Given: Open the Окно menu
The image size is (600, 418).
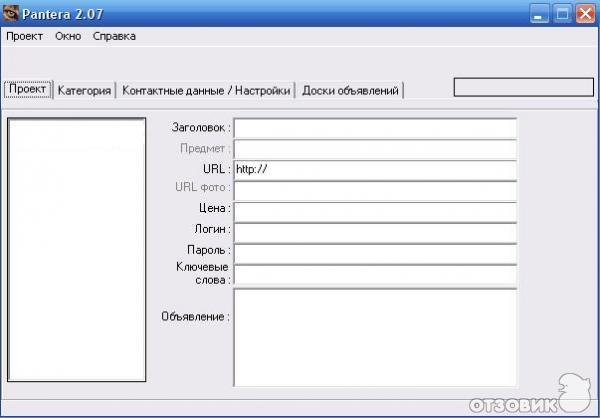Looking at the screenshot, I should (x=68, y=36).
